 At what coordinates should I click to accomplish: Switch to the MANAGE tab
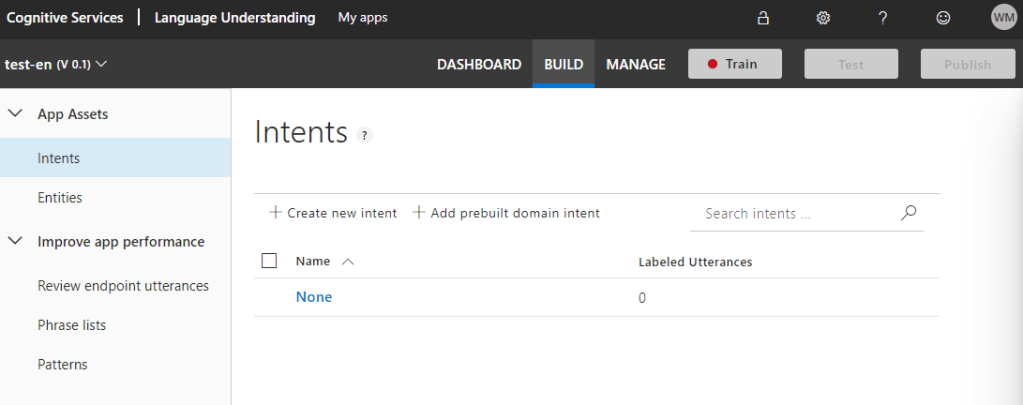635,64
